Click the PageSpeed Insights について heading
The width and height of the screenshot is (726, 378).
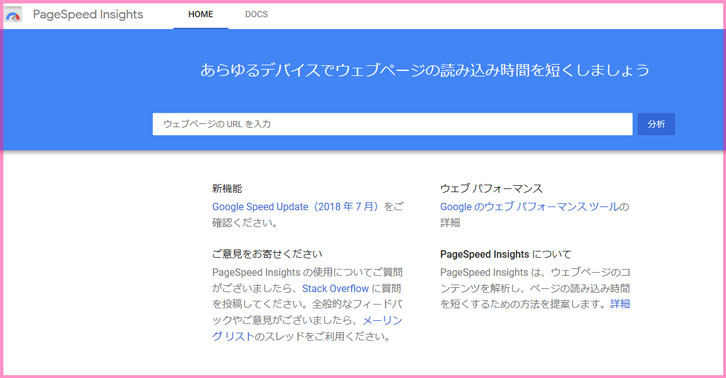point(506,254)
